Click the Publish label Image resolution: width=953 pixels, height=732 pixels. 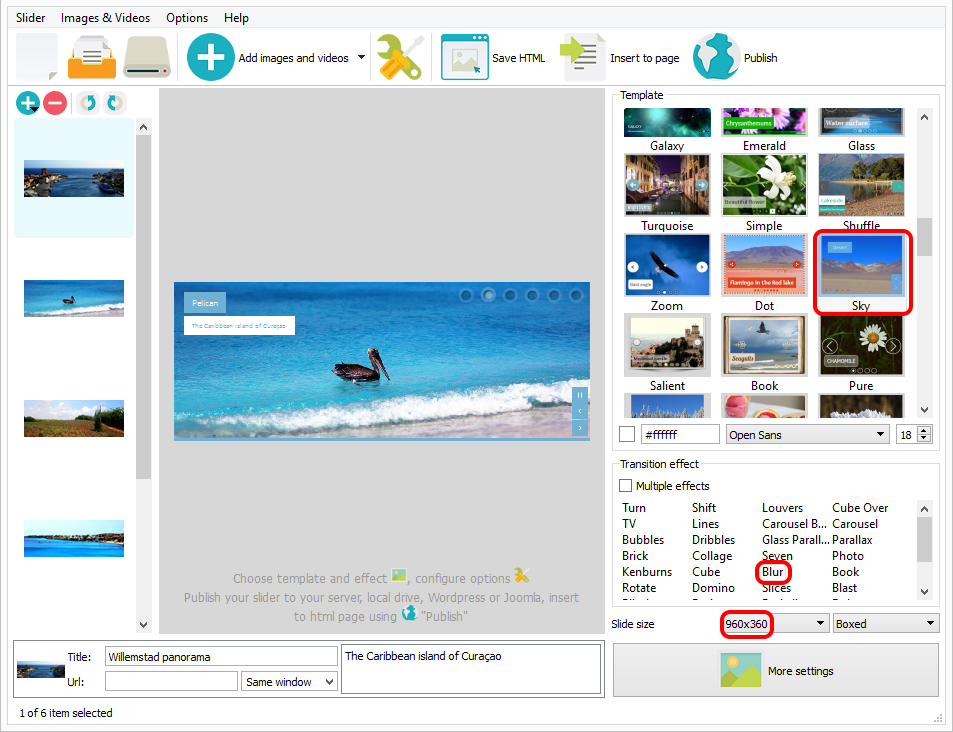(760, 58)
